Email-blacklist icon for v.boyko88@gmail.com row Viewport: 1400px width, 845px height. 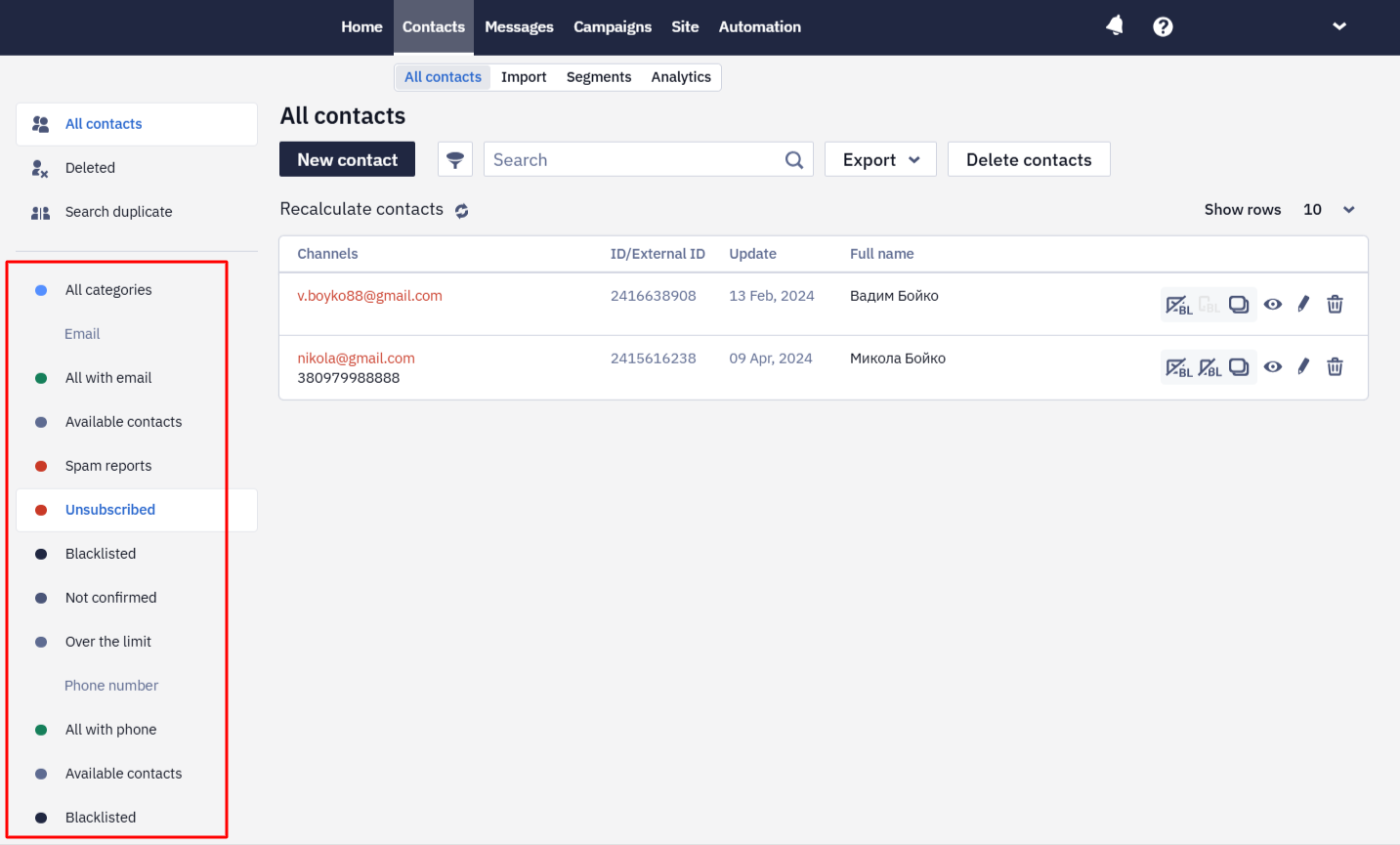pos(1178,305)
